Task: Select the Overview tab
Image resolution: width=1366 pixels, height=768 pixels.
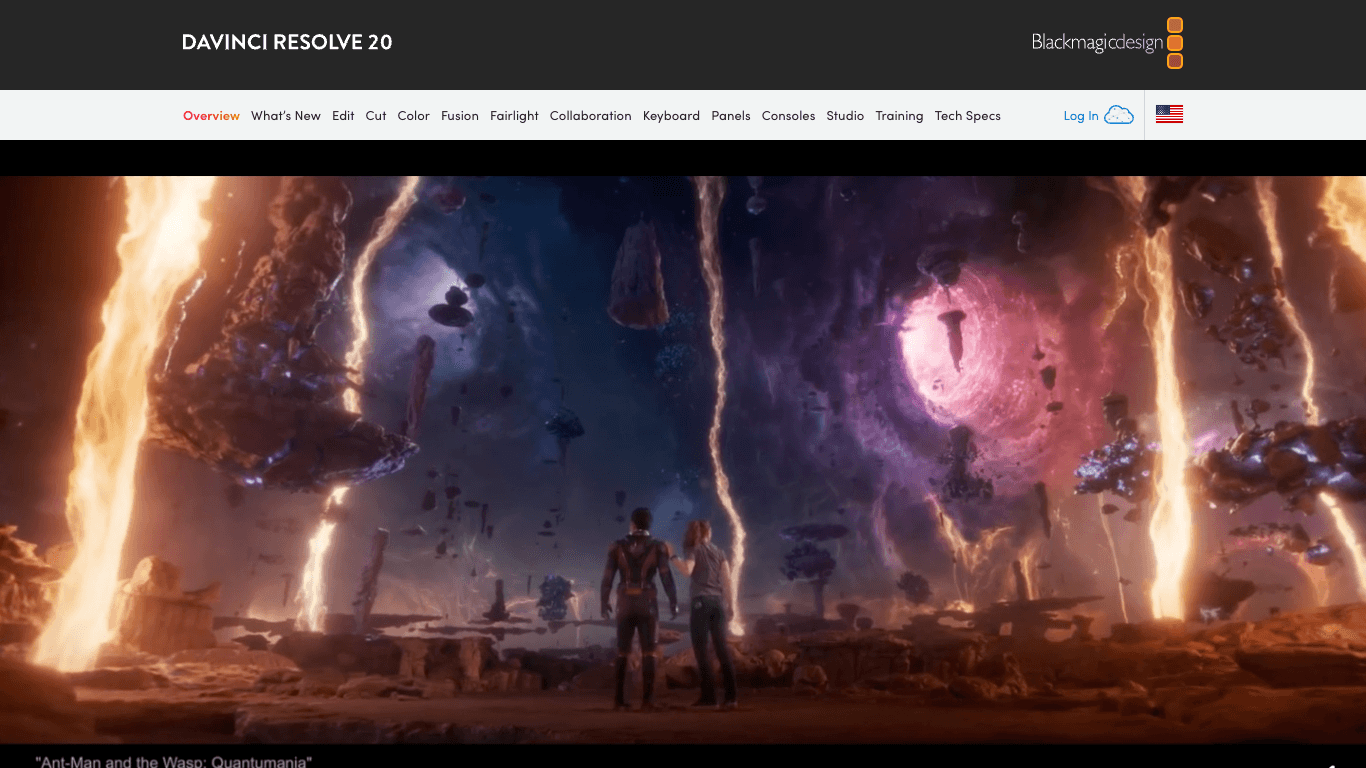Action: tap(211, 116)
